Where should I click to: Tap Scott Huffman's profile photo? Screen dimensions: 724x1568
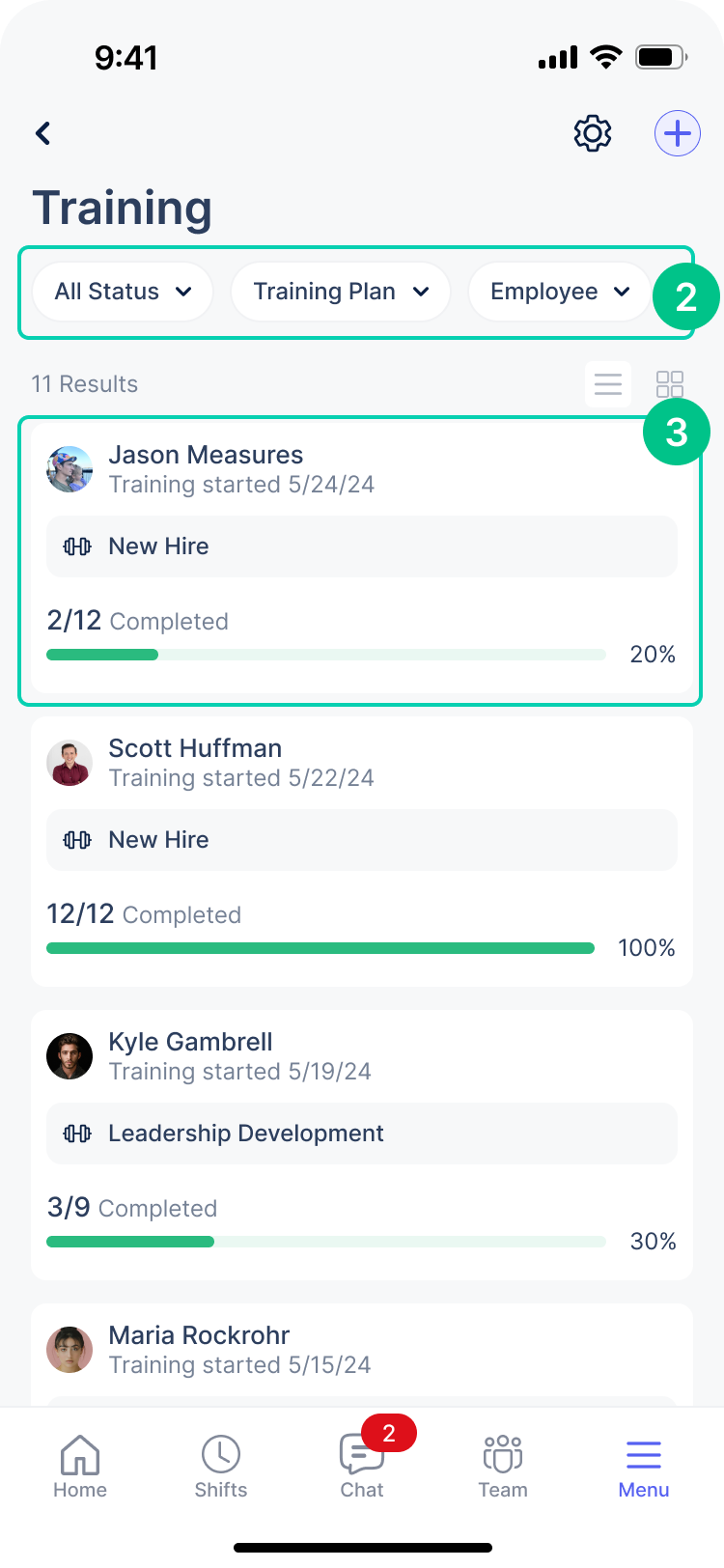click(70, 763)
